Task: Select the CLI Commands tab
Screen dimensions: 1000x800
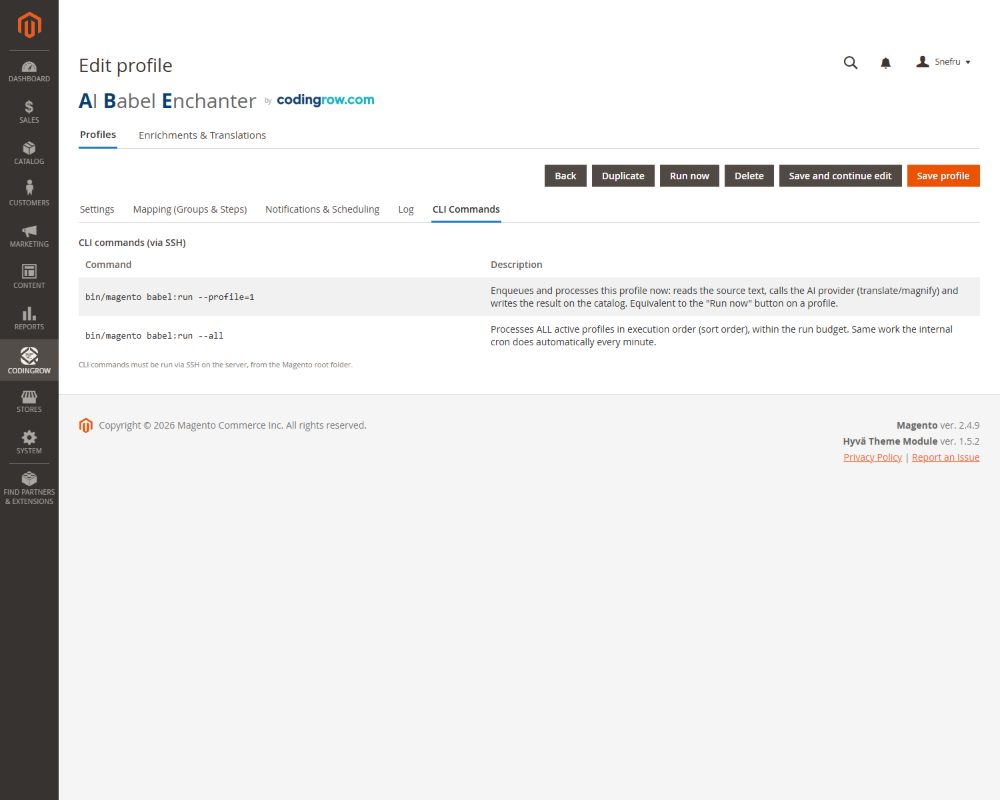Action: coord(466,209)
